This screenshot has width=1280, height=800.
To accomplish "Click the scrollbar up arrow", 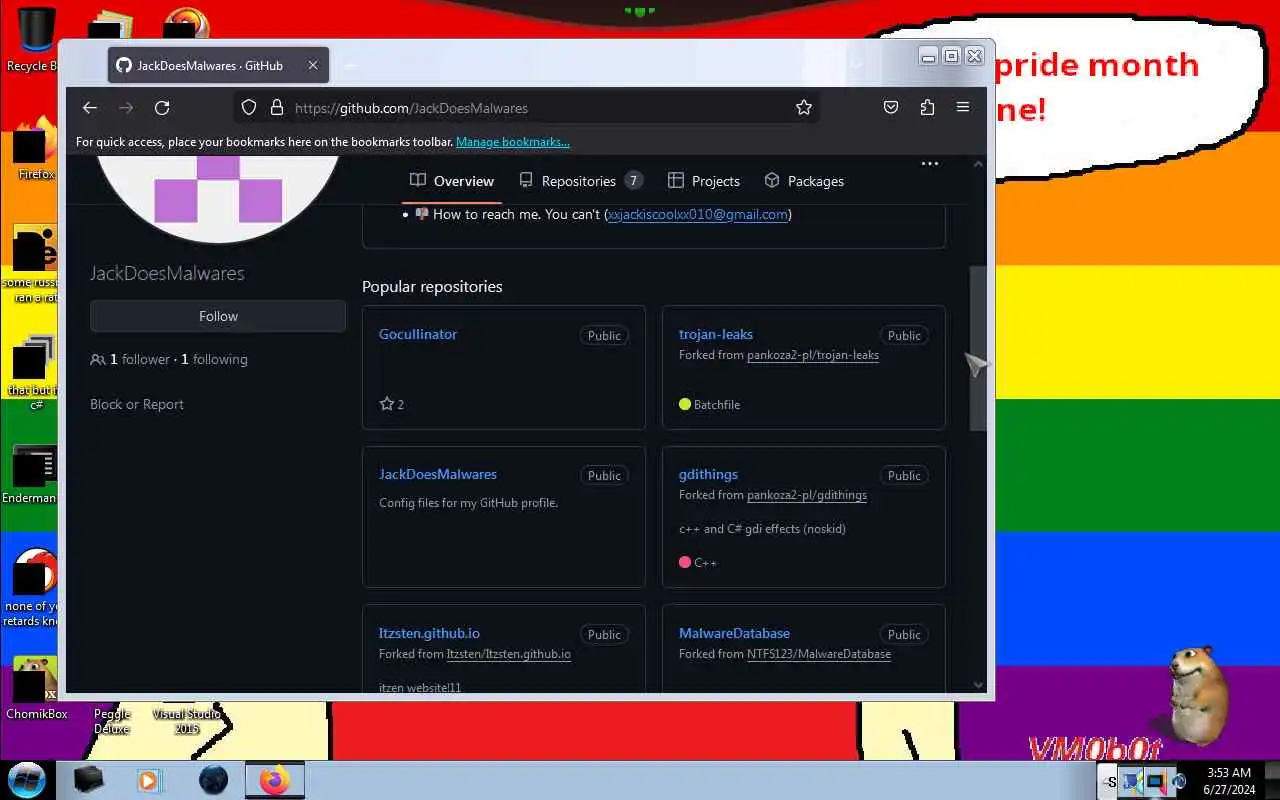I will [x=978, y=164].
